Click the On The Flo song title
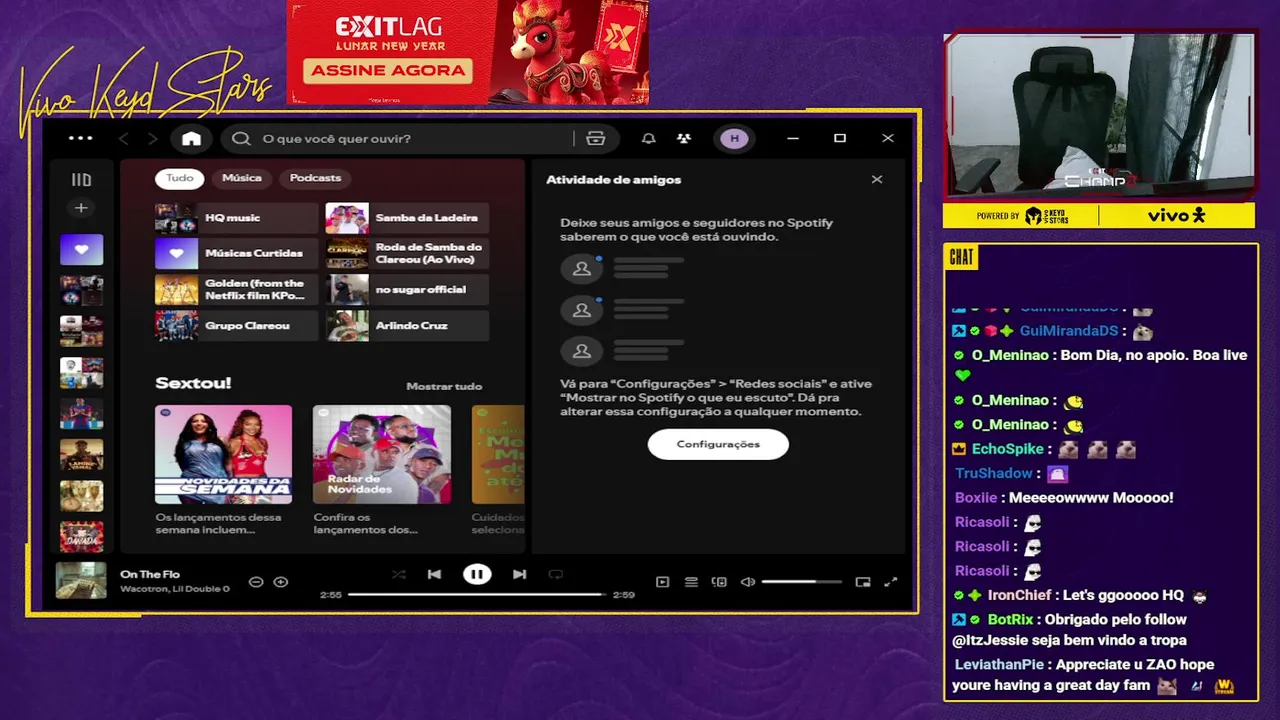Screen dimensions: 1280x720 (150, 574)
